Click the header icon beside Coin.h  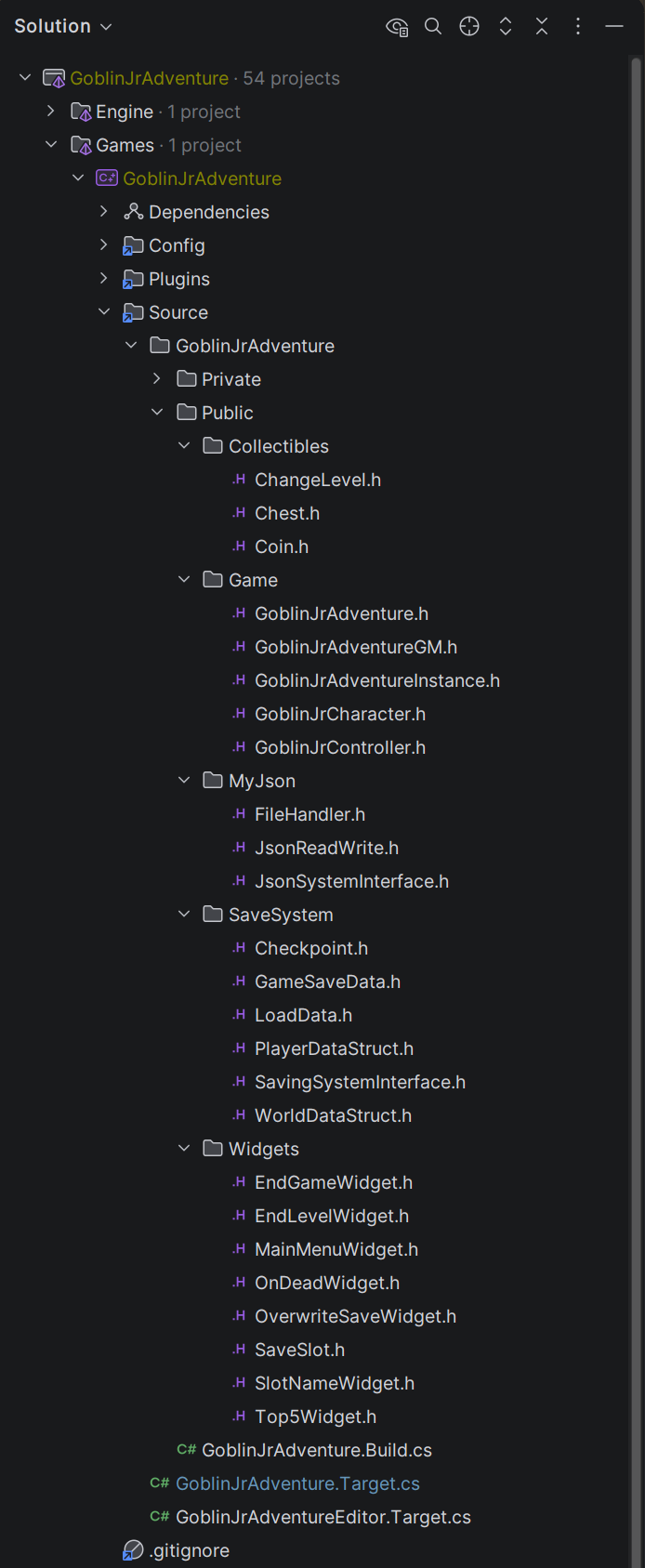point(239,547)
